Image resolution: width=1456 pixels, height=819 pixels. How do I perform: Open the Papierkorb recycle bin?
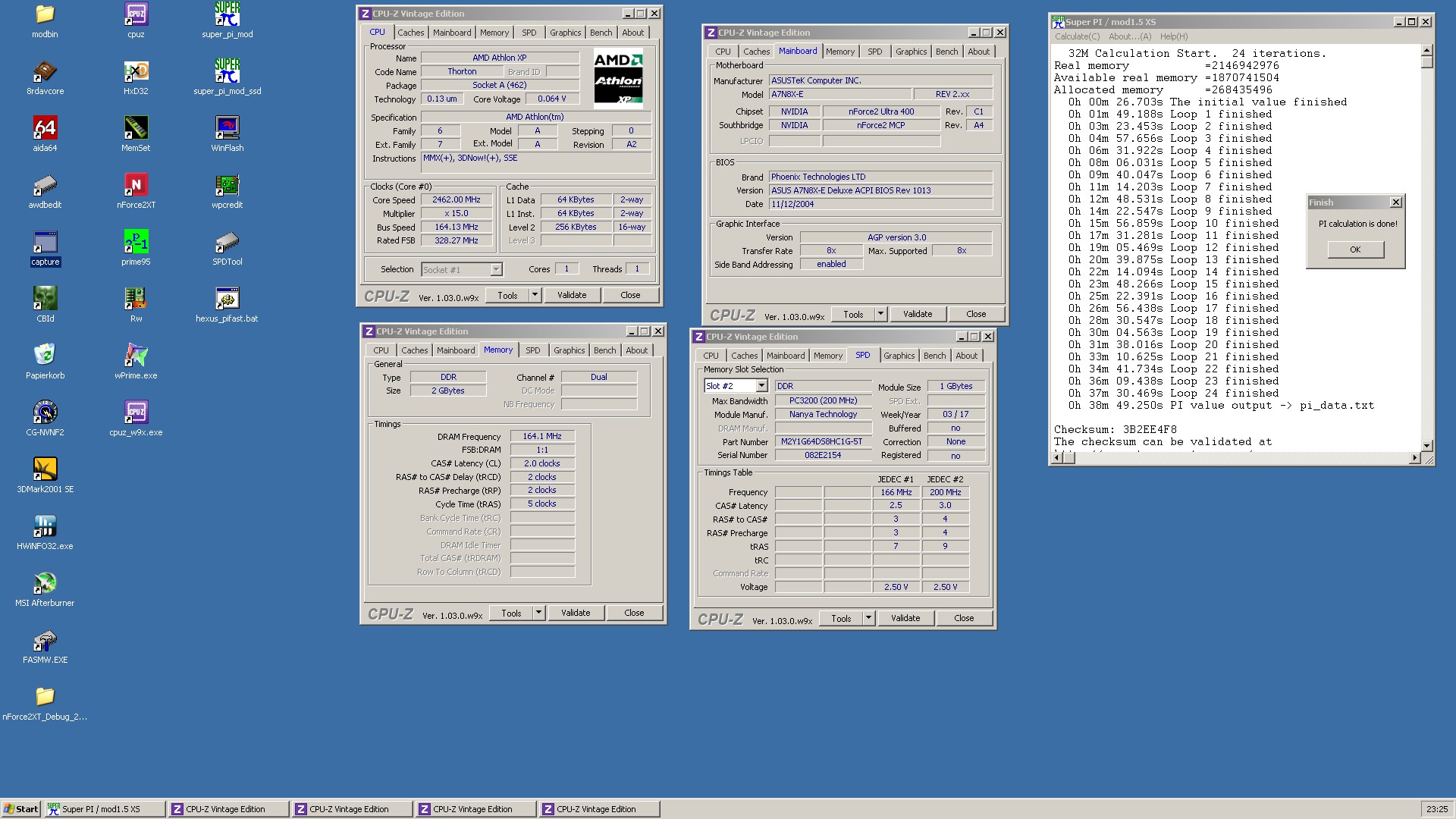tap(45, 362)
